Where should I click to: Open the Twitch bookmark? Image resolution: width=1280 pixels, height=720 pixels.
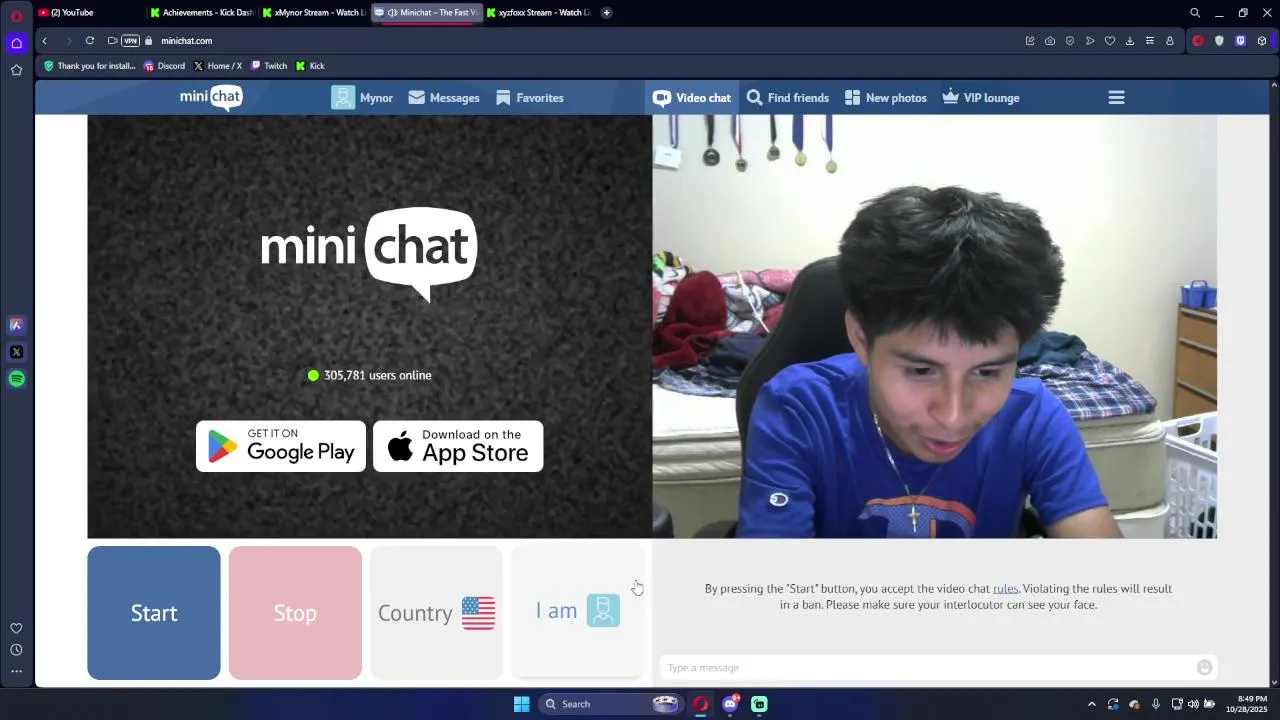coord(269,66)
